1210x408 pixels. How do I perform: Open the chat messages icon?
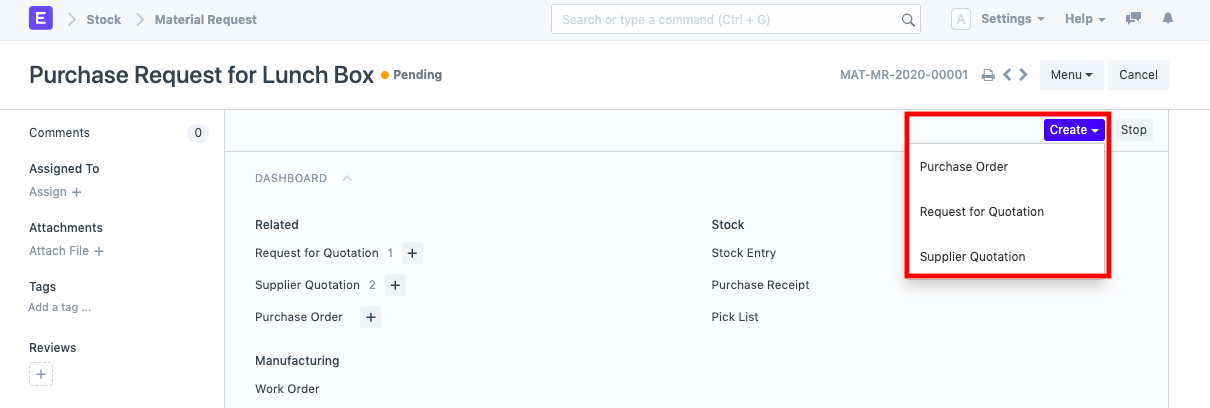[x=1133, y=19]
